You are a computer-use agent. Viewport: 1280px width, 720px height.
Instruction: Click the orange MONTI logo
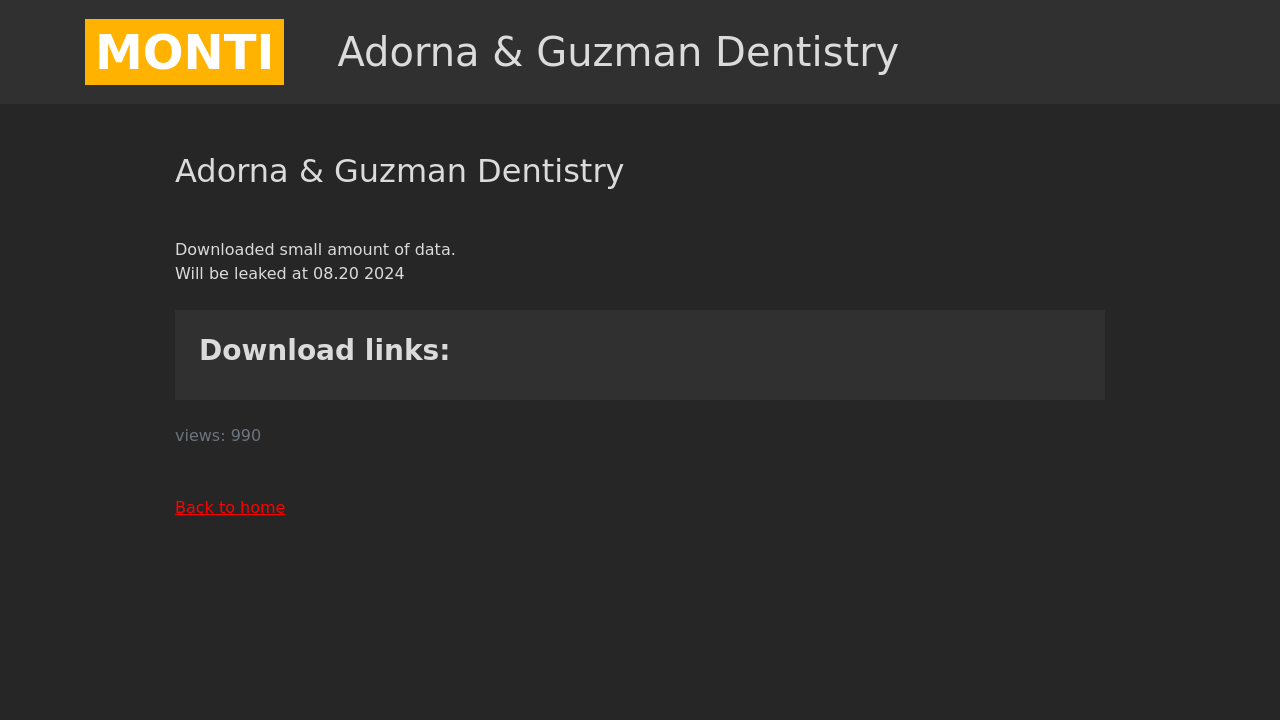pyautogui.click(x=184, y=52)
